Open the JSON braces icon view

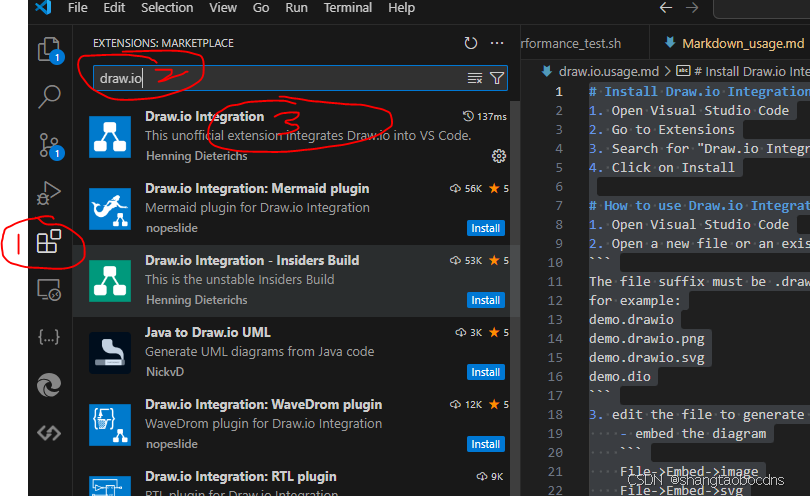click(49, 337)
